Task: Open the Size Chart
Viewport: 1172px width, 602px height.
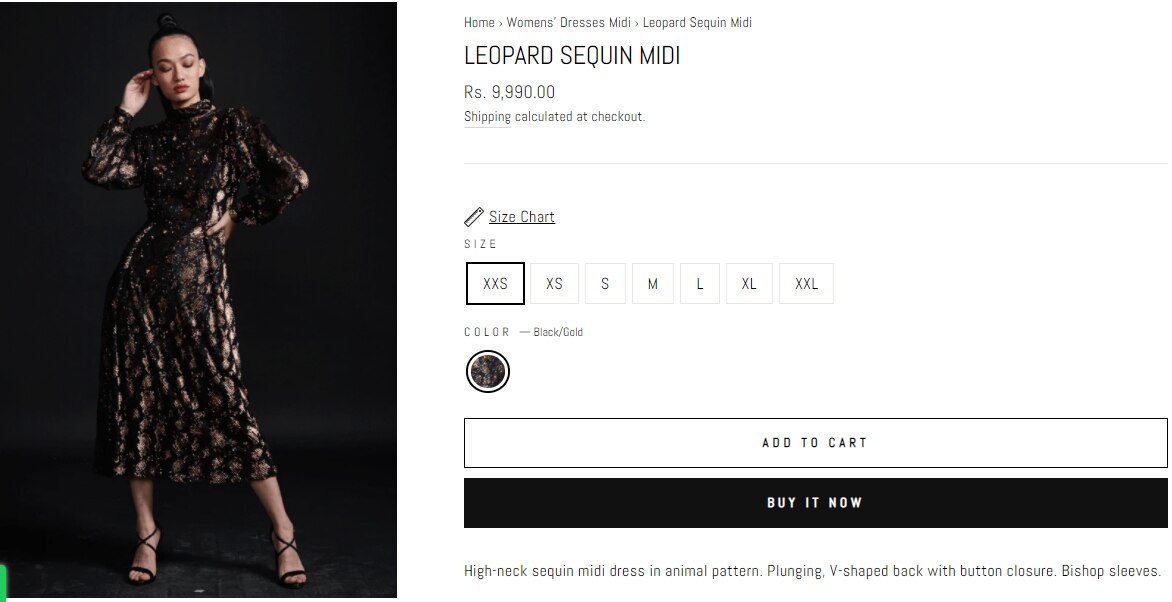Action: click(x=522, y=216)
